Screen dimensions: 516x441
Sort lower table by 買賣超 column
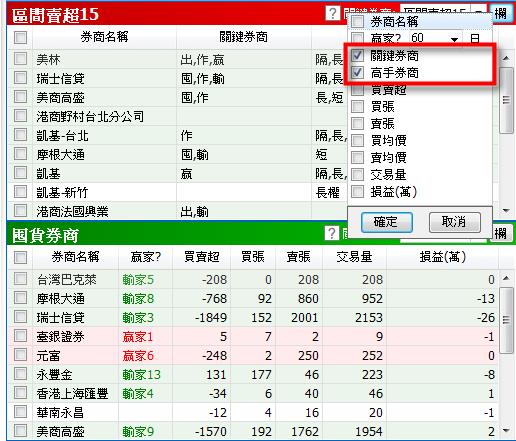(x=201, y=257)
